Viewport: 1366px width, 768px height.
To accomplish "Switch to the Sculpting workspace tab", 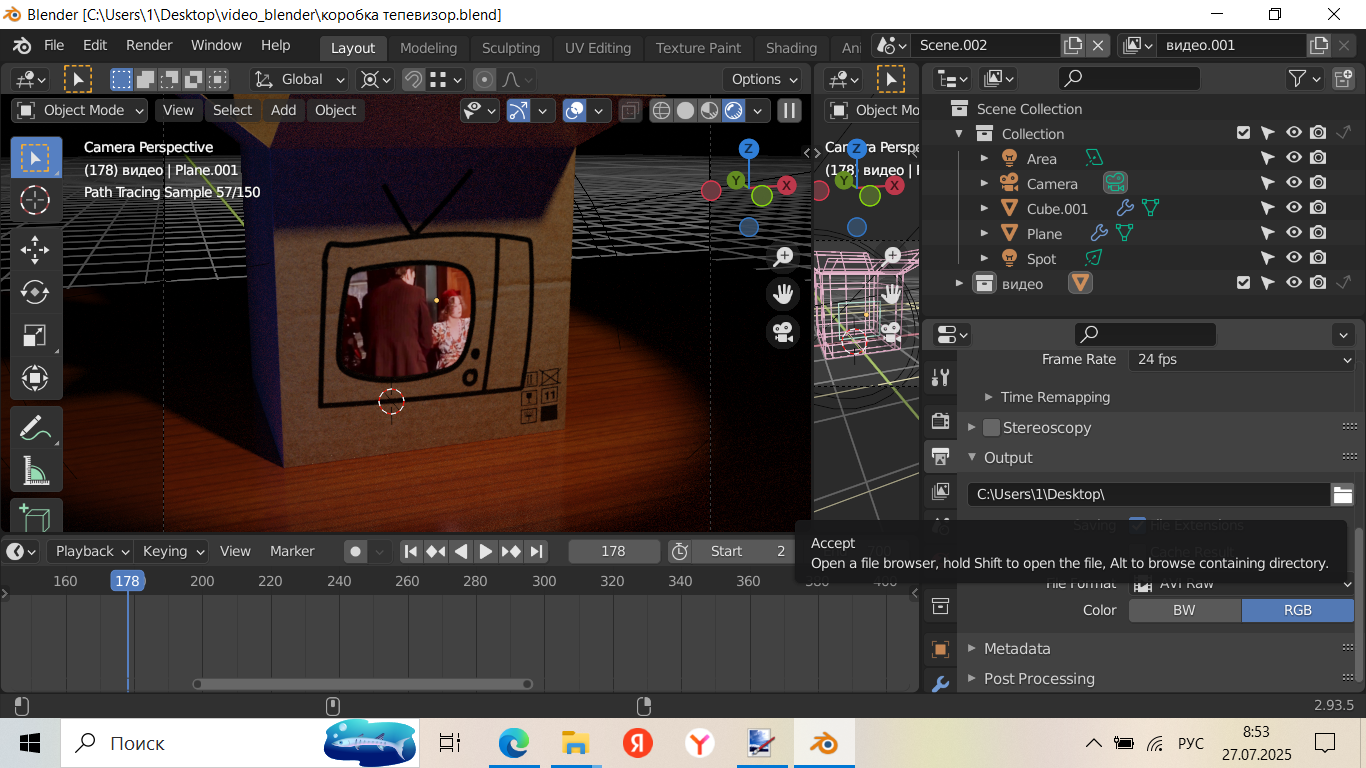I will (510, 48).
